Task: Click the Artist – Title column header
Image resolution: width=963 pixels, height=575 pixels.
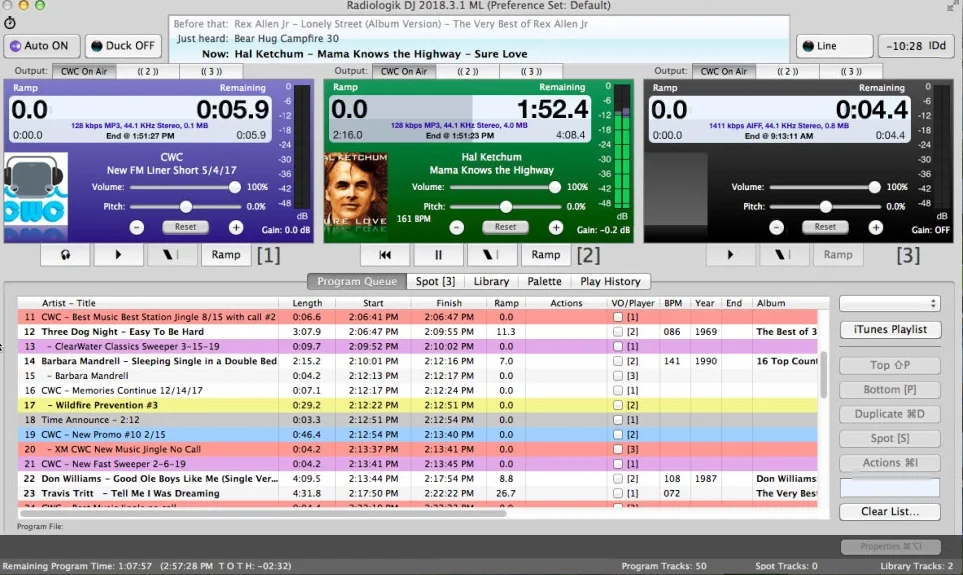Action: 148,303
